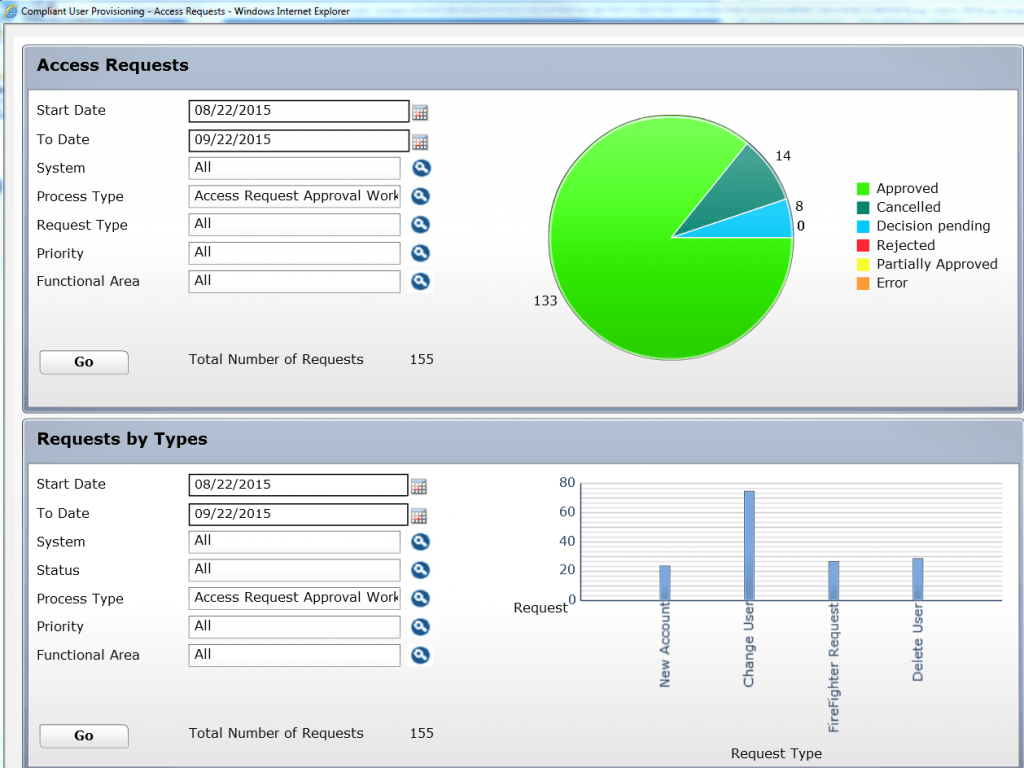Open the Status search lookup in Requests by Types
This screenshot has width=1024, height=768.
(x=420, y=570)
